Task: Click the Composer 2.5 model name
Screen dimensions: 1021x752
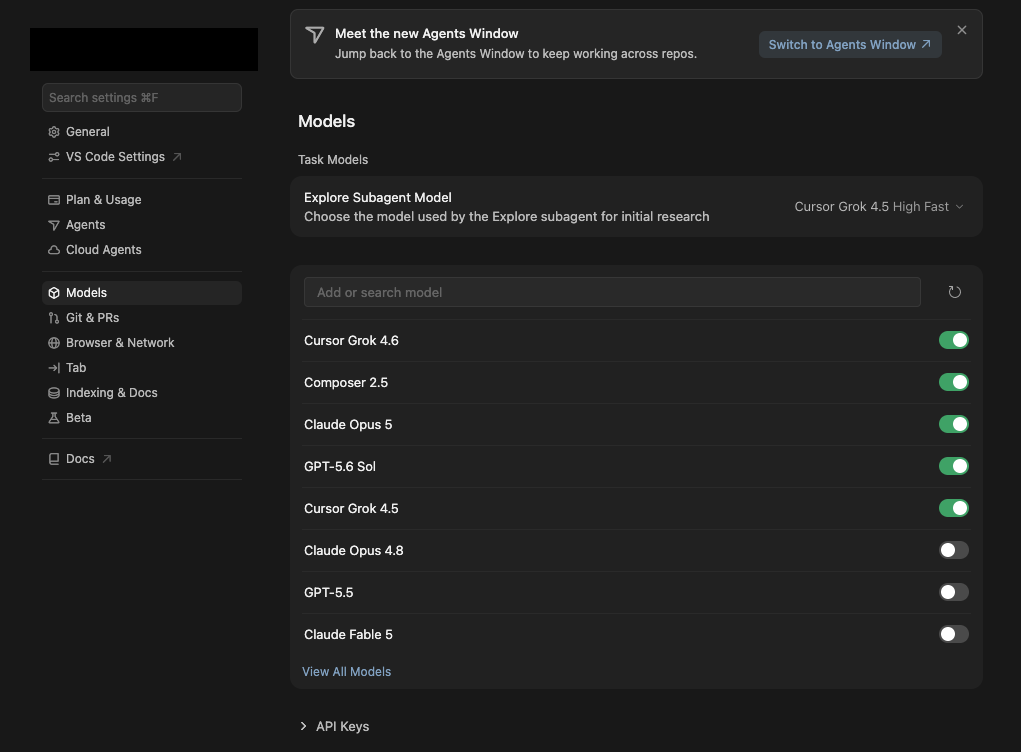Action: (346, 383)
